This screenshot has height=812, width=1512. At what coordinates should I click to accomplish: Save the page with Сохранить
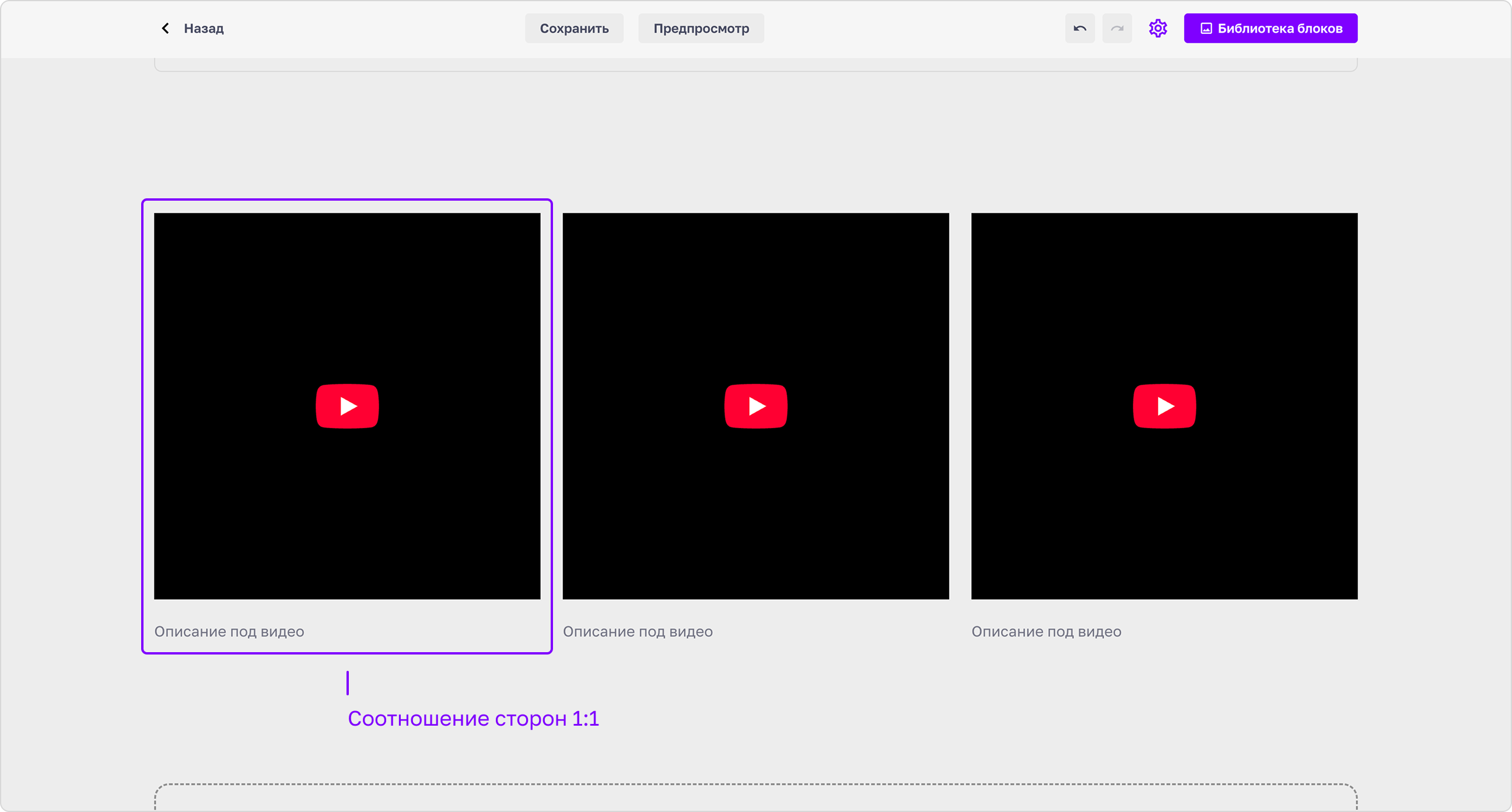(574, 28)
